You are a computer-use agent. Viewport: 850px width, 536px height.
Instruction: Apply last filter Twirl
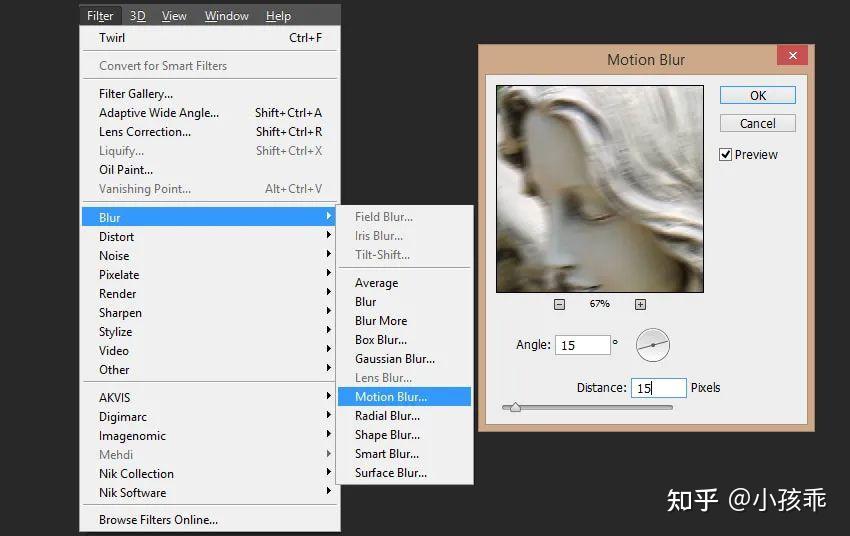pos(208,37)
